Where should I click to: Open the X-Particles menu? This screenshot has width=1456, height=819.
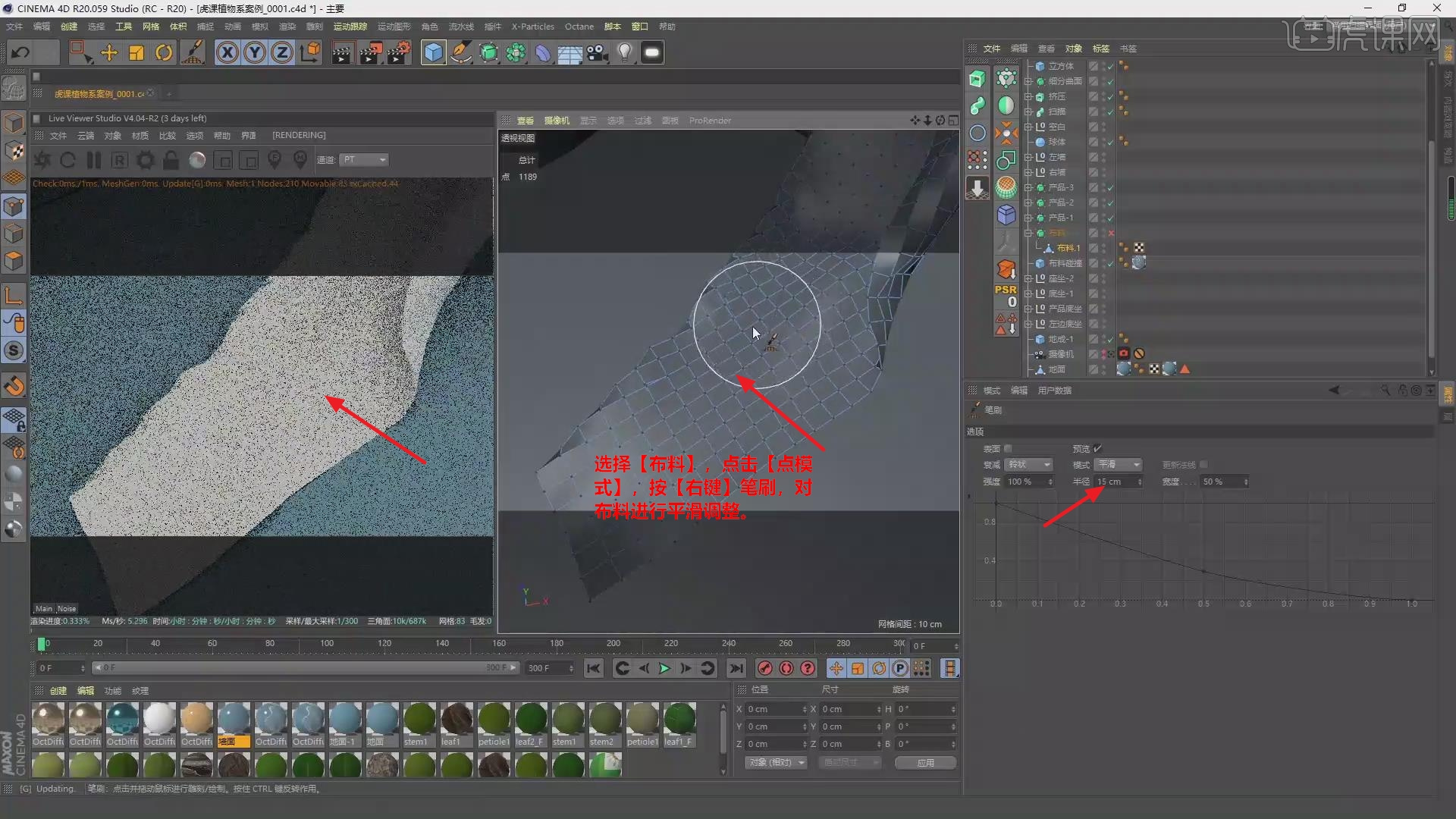click(x=532, y=27)
